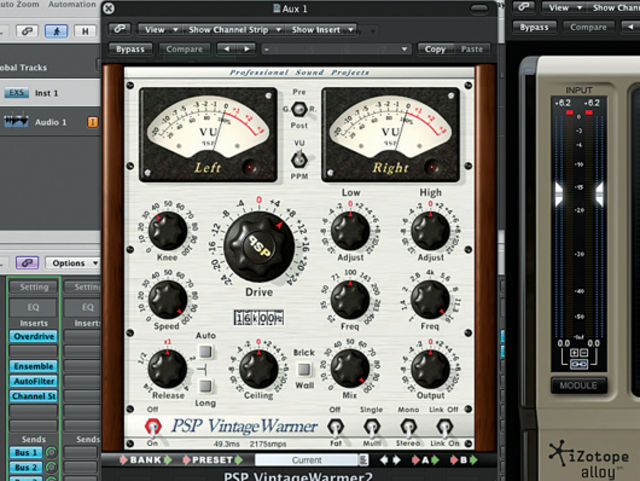The height and width of the screenshot is (481, 640).
Task: Click the Output knob
Action: tap(430, 369)
